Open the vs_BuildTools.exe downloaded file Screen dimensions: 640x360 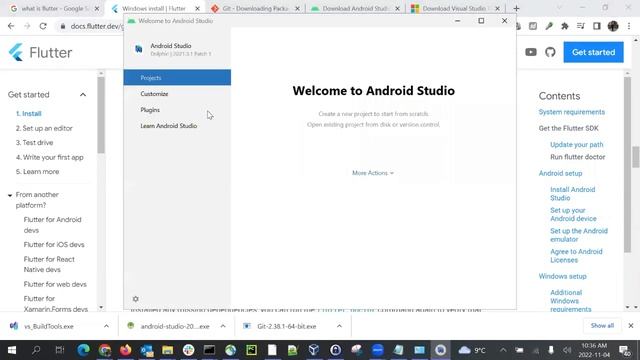49,326
